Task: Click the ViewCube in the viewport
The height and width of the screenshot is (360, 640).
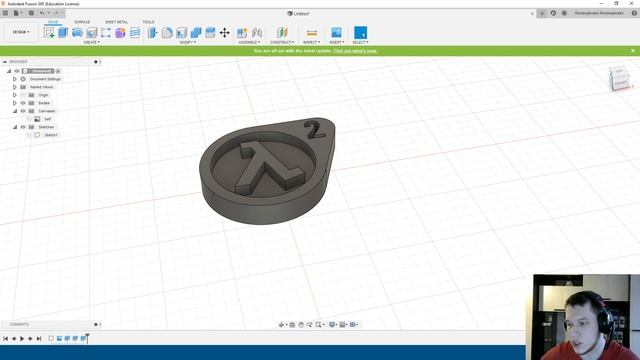Action: pyautogui.click(x=620, y=78)
